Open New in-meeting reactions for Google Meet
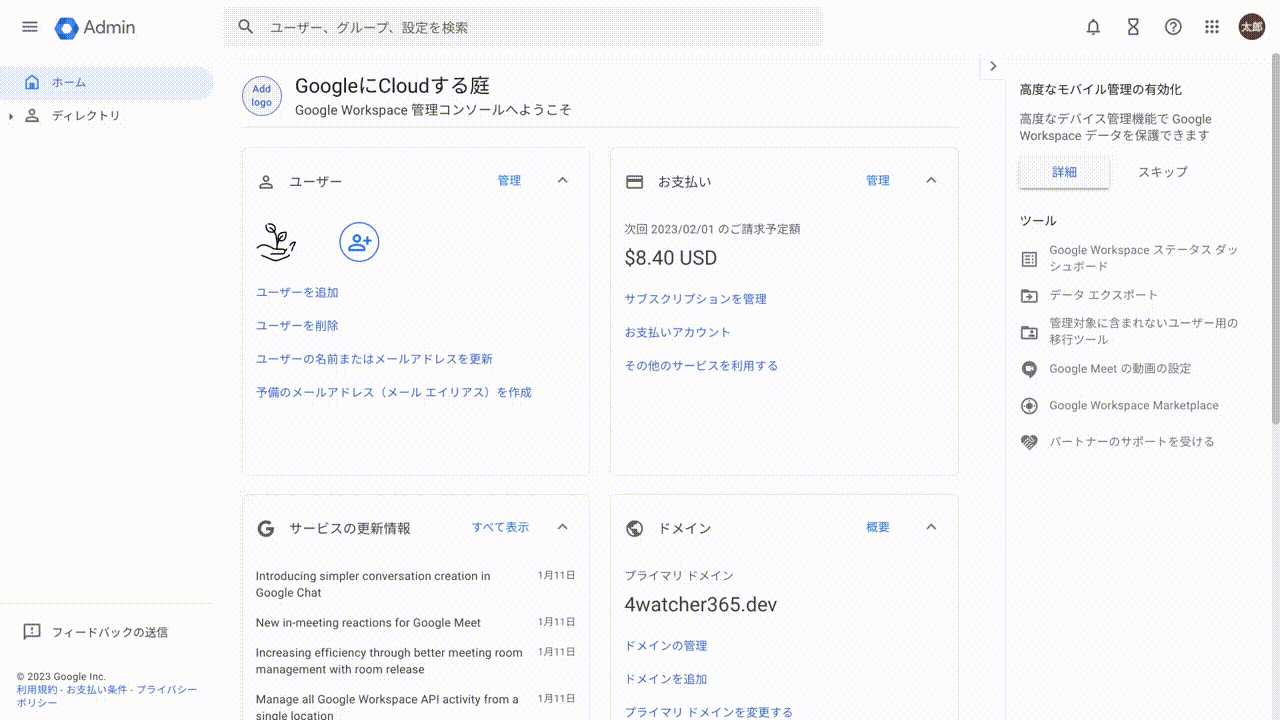 click(368, 623)
